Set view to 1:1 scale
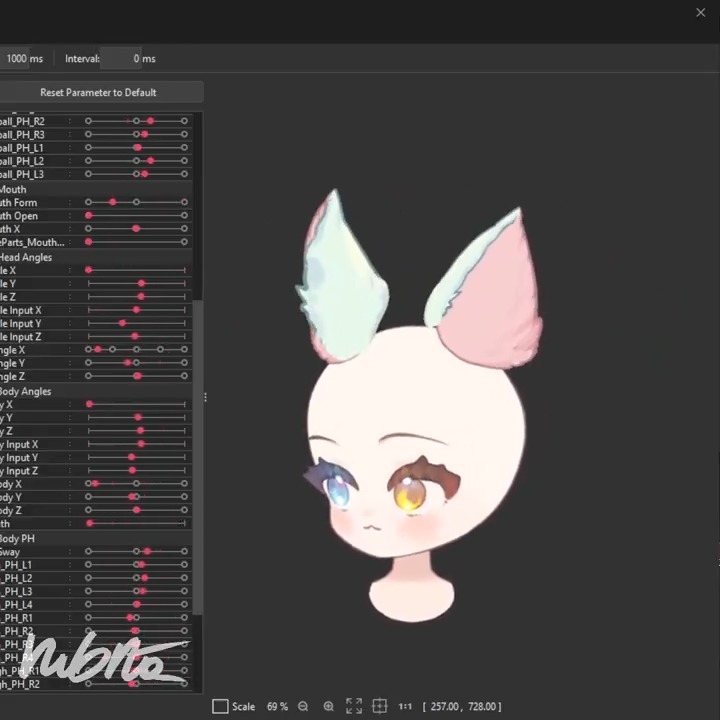Image resolution: width=720 pixels, height=720 pixels. coord(405,706)
